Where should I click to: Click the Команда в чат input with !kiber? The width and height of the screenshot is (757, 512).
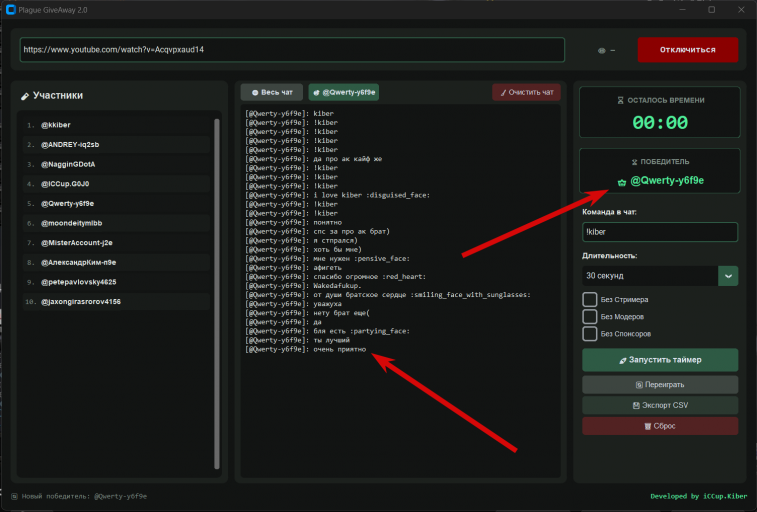click(660, 232)
